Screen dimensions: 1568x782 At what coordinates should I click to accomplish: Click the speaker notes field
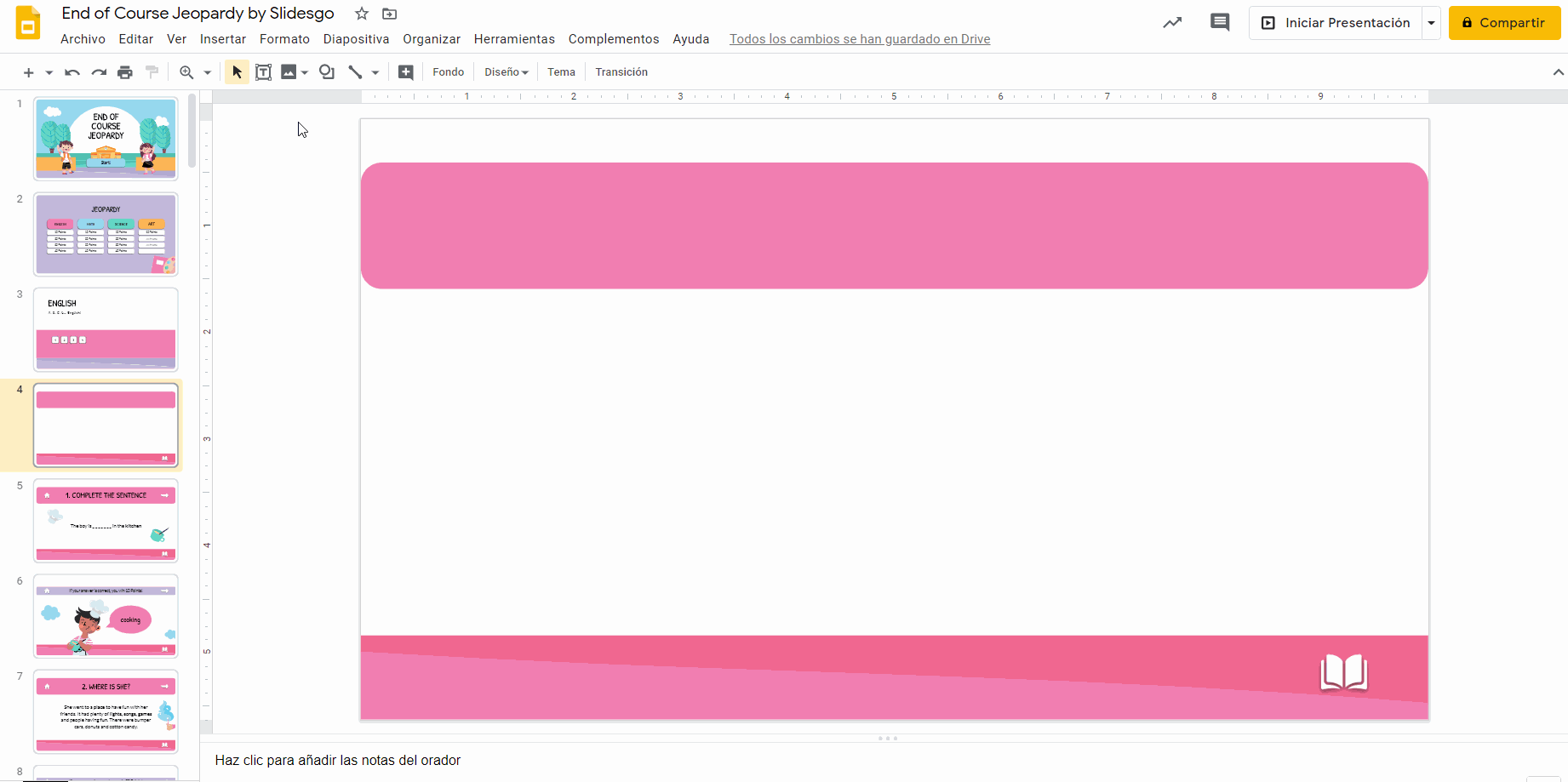click(x=884, y=761)
